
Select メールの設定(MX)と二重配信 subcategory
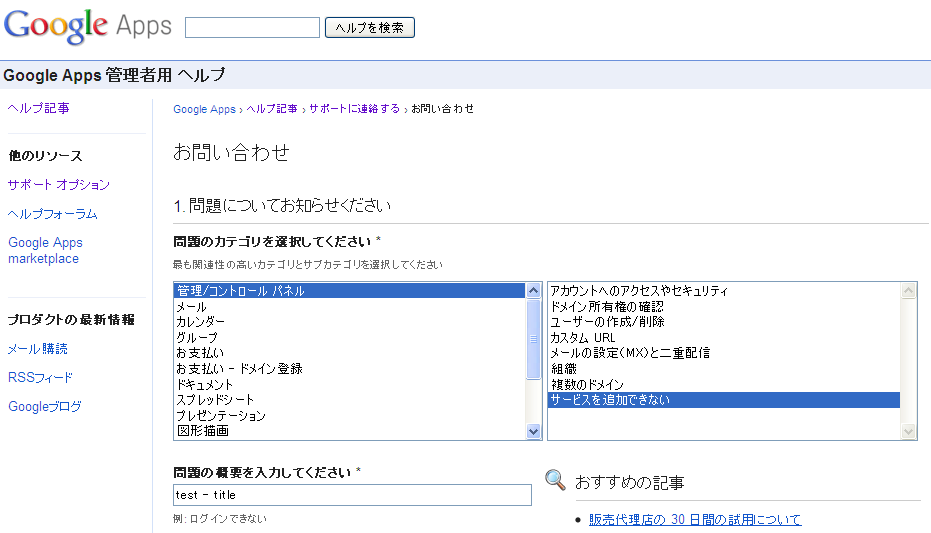724,353
